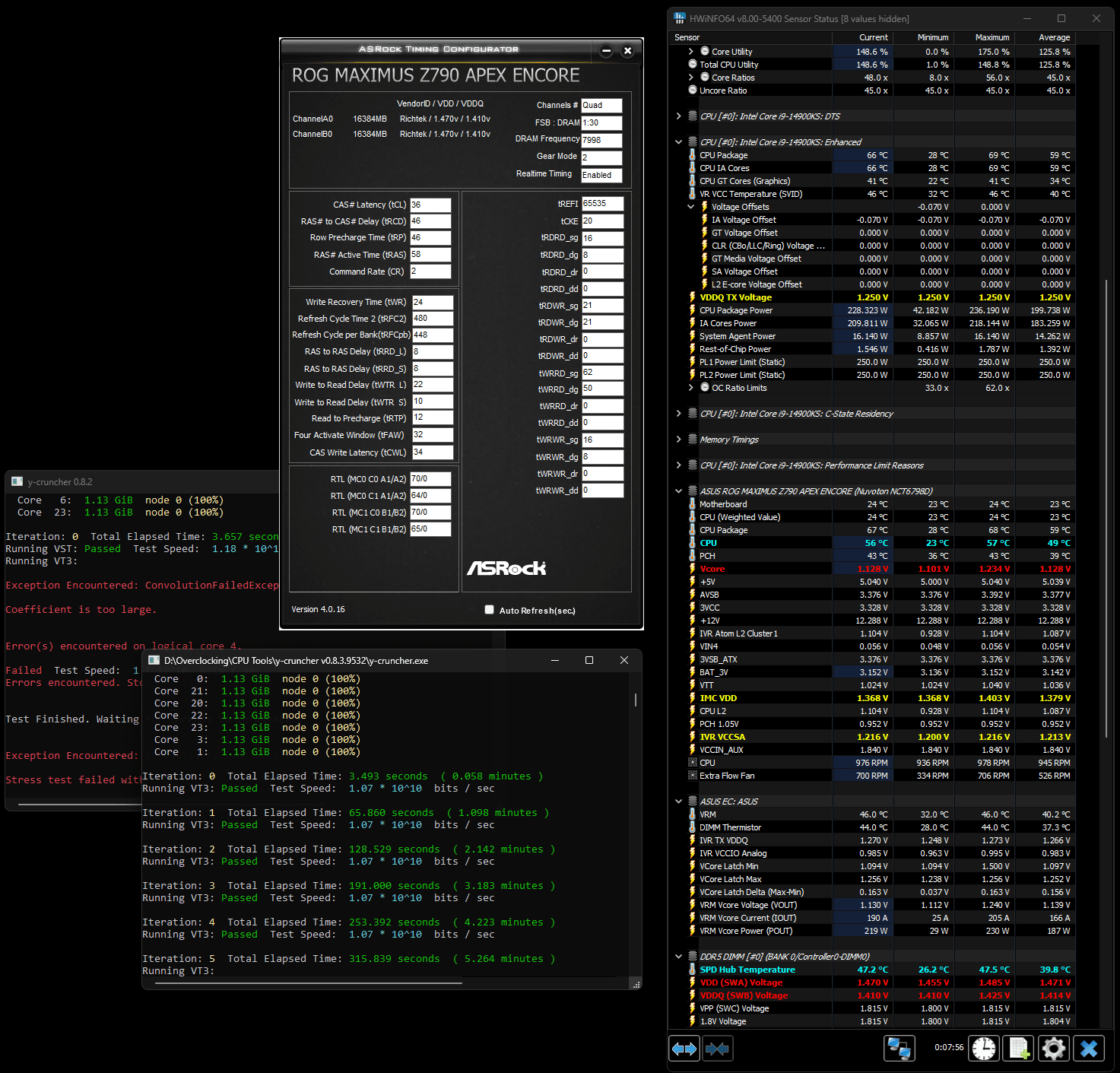Click the chip icon beside Memory Timings
Viewport: 1120px width, 1073px height.
pyautogui.click(x=692, y=440)
